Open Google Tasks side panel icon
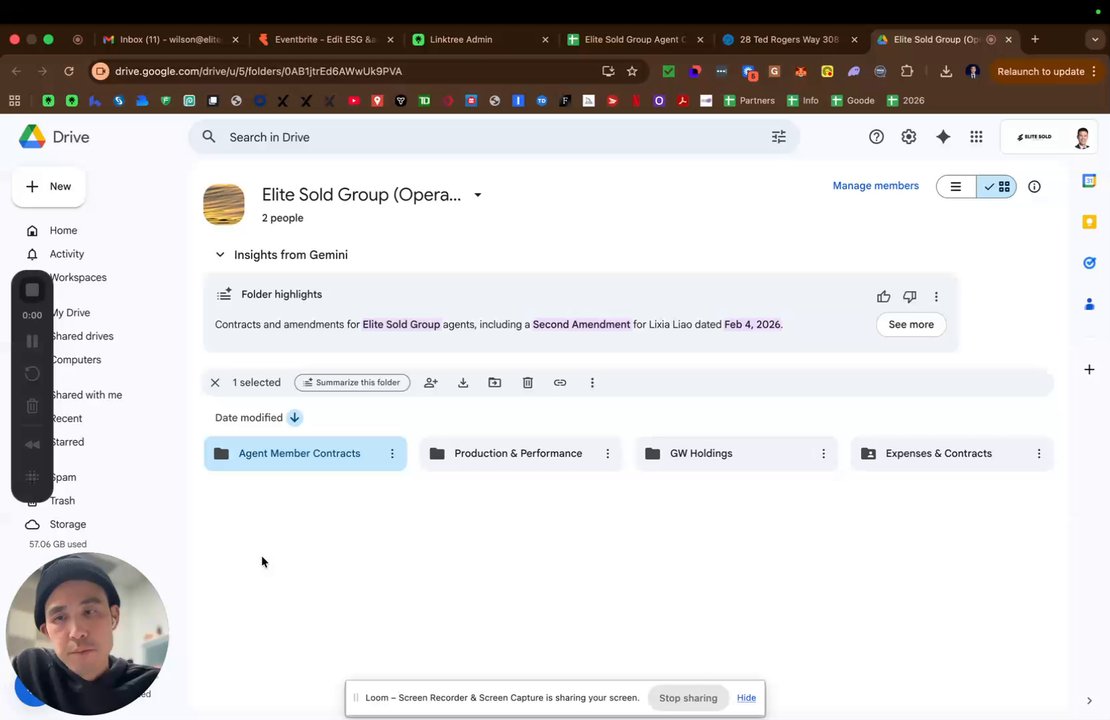This screenshot has height=720, width=1110. click(1089, 263)
